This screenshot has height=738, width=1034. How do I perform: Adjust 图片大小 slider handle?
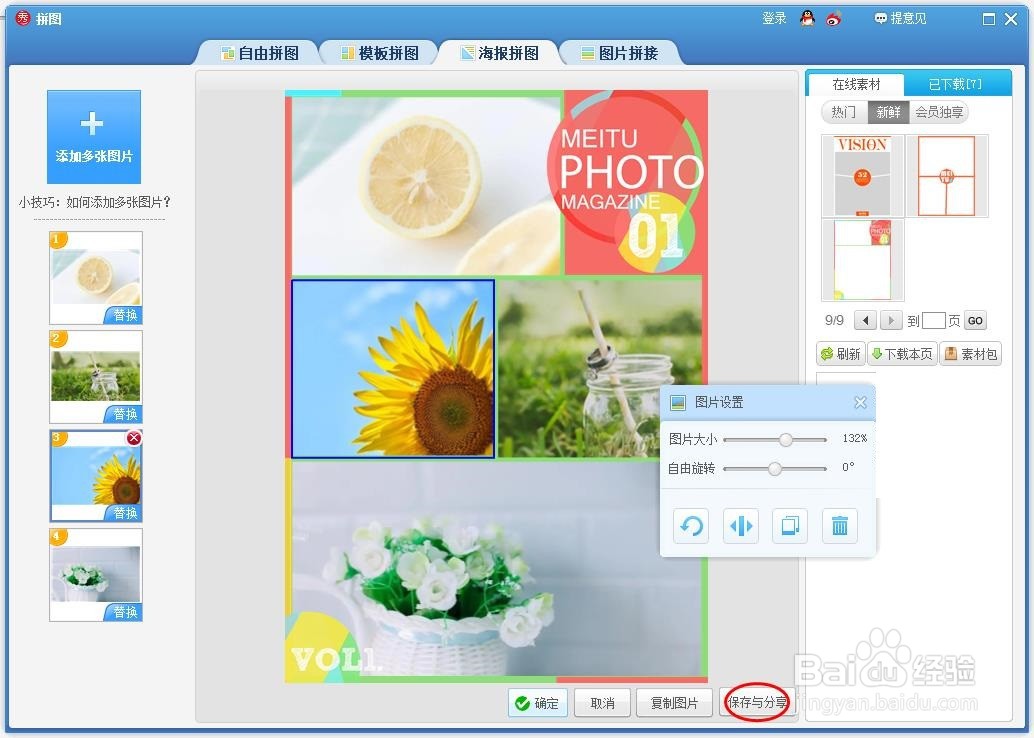785,439
